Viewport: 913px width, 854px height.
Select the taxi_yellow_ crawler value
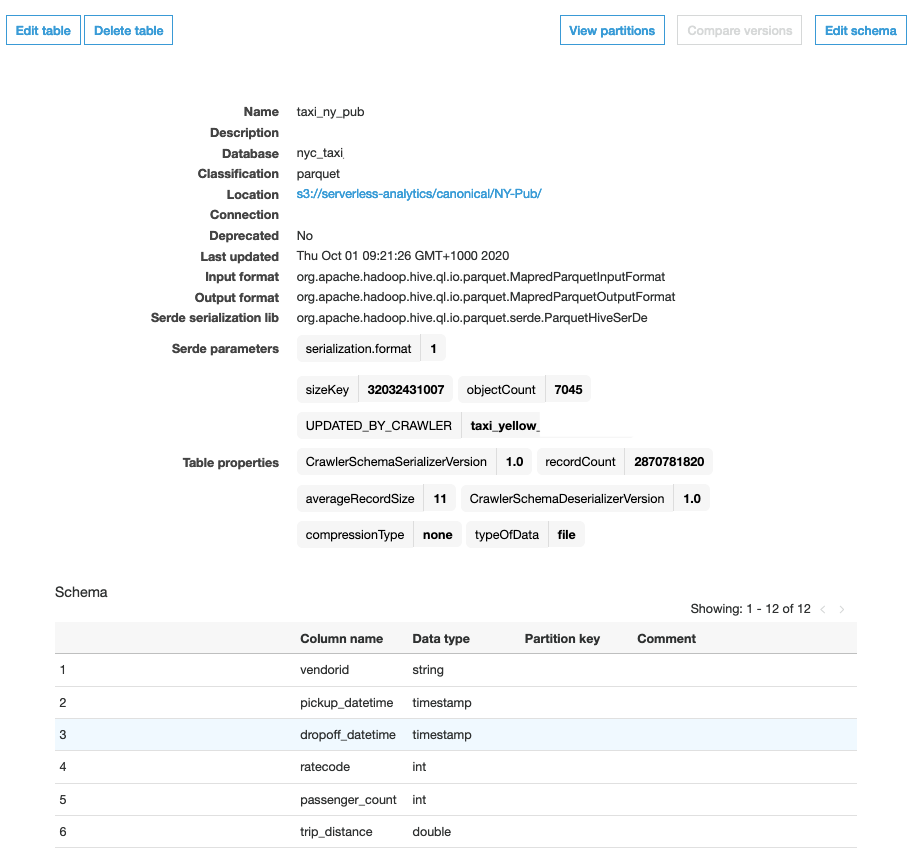point(505,426)
